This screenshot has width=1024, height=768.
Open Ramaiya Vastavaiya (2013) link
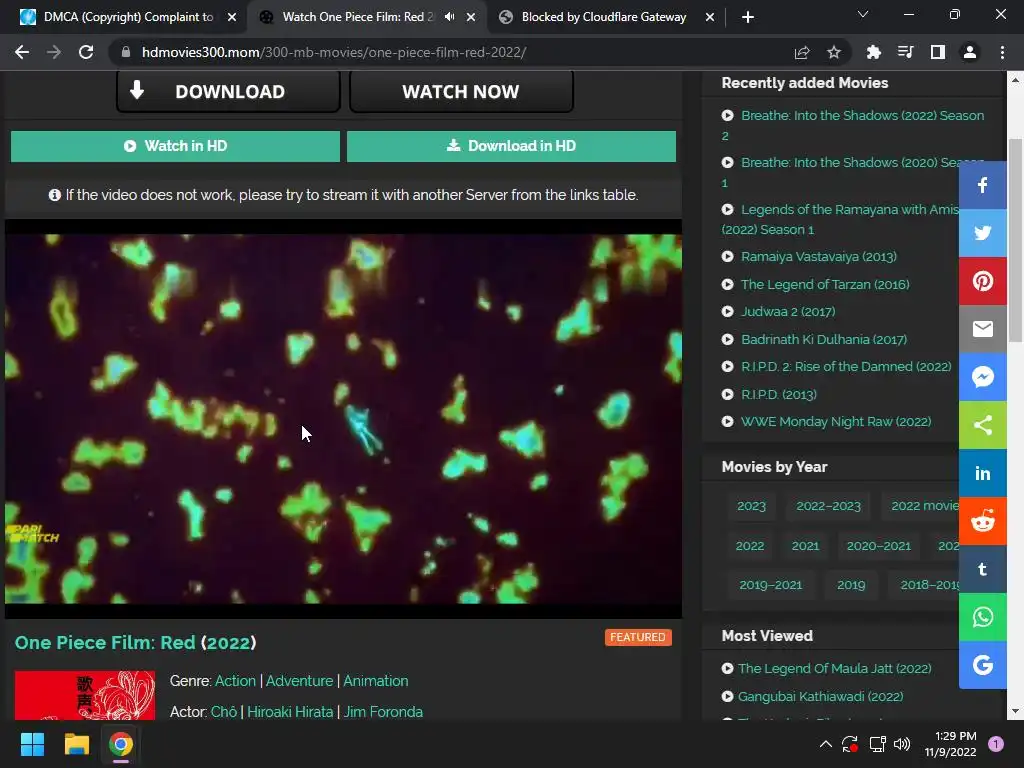click(x=818, y=257)
